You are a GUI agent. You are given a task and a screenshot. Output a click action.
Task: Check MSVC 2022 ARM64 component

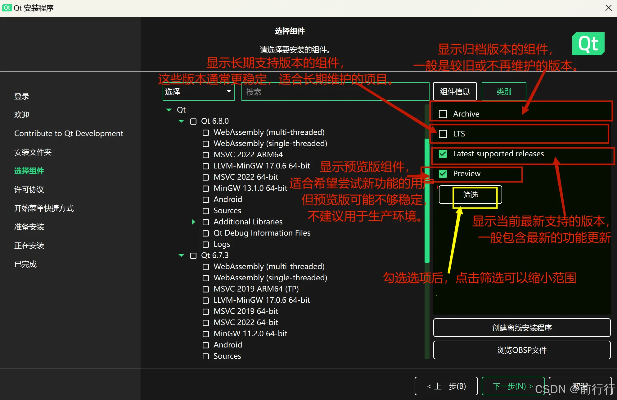pos(206,155)
